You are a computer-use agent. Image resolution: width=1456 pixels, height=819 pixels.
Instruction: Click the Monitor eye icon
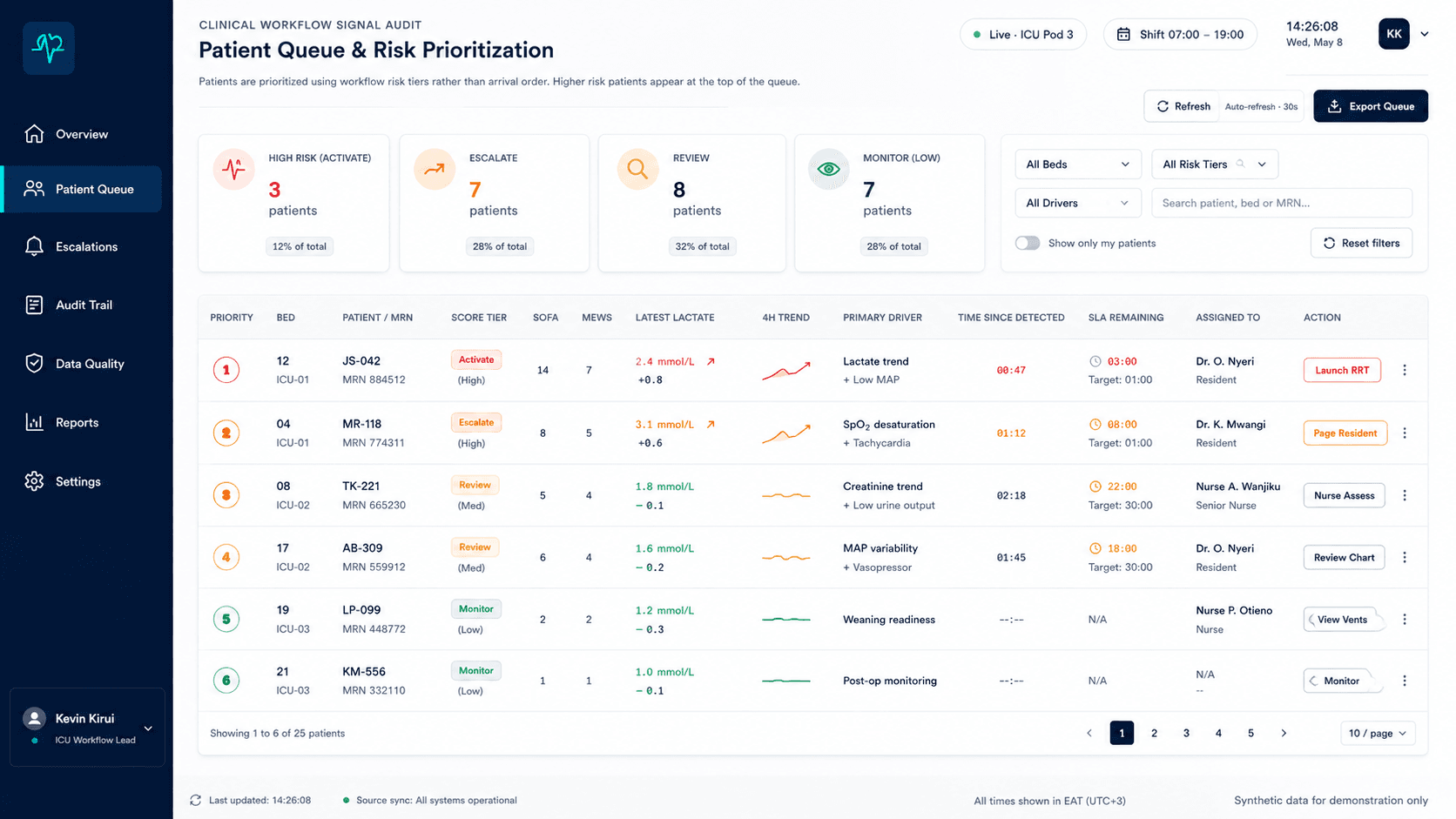828,169
